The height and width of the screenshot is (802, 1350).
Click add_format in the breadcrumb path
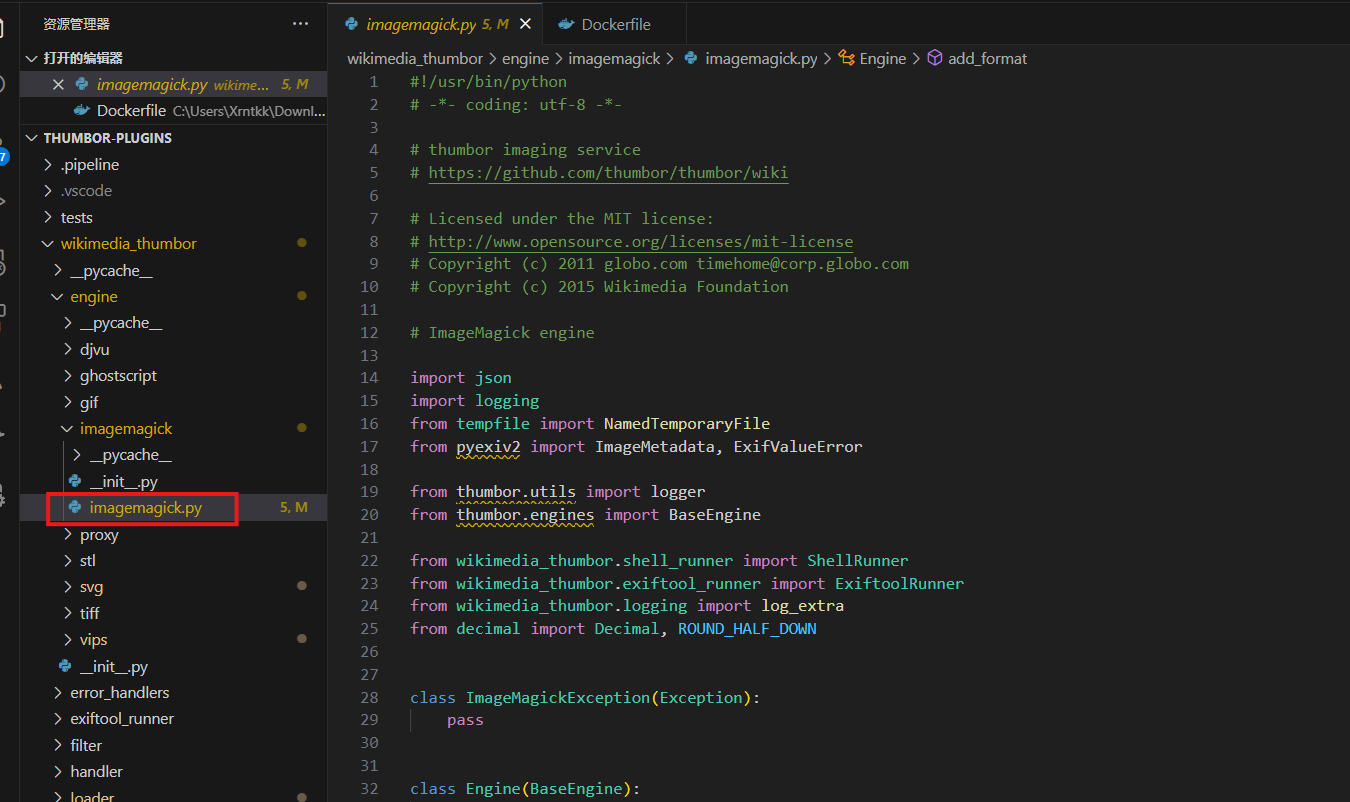click(x=987, y=59)
